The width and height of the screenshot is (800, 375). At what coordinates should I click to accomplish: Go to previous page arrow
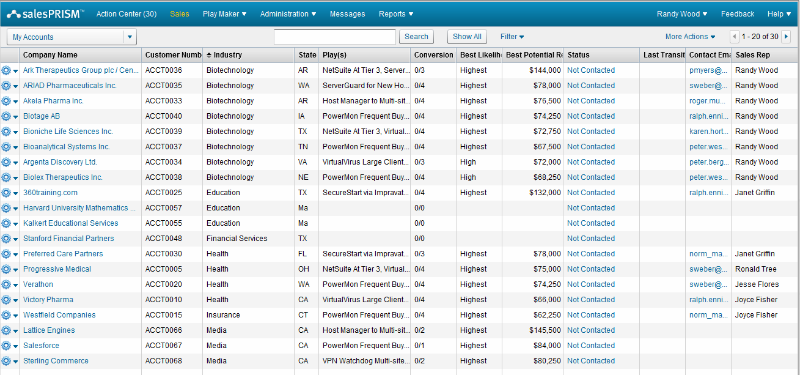tap(735, 37)
